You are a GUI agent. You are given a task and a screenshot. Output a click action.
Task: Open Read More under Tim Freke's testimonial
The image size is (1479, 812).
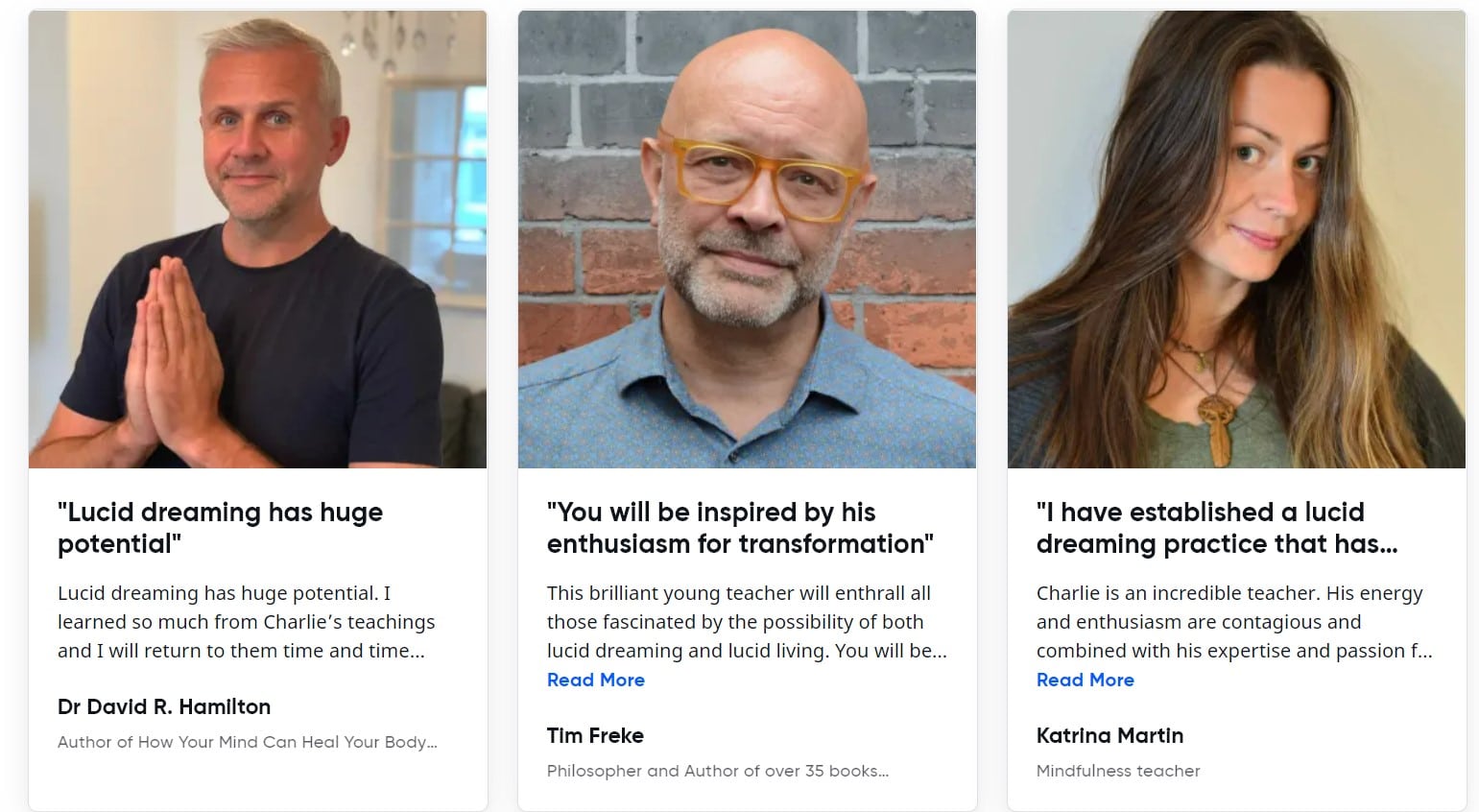click(x=595, y=680)
